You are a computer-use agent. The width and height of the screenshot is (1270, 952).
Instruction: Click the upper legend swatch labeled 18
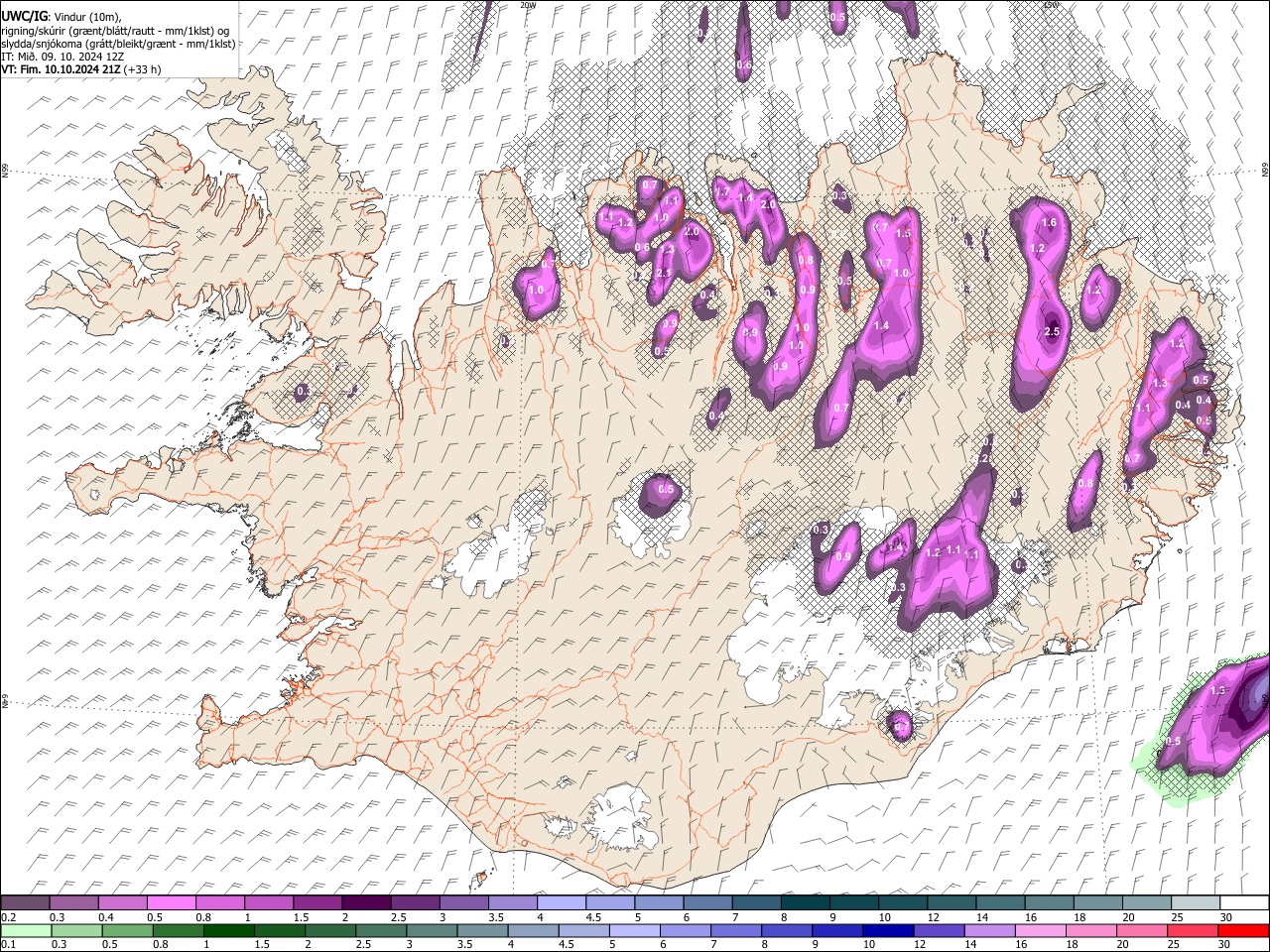pyautogui.click(x=1097, y=902)
